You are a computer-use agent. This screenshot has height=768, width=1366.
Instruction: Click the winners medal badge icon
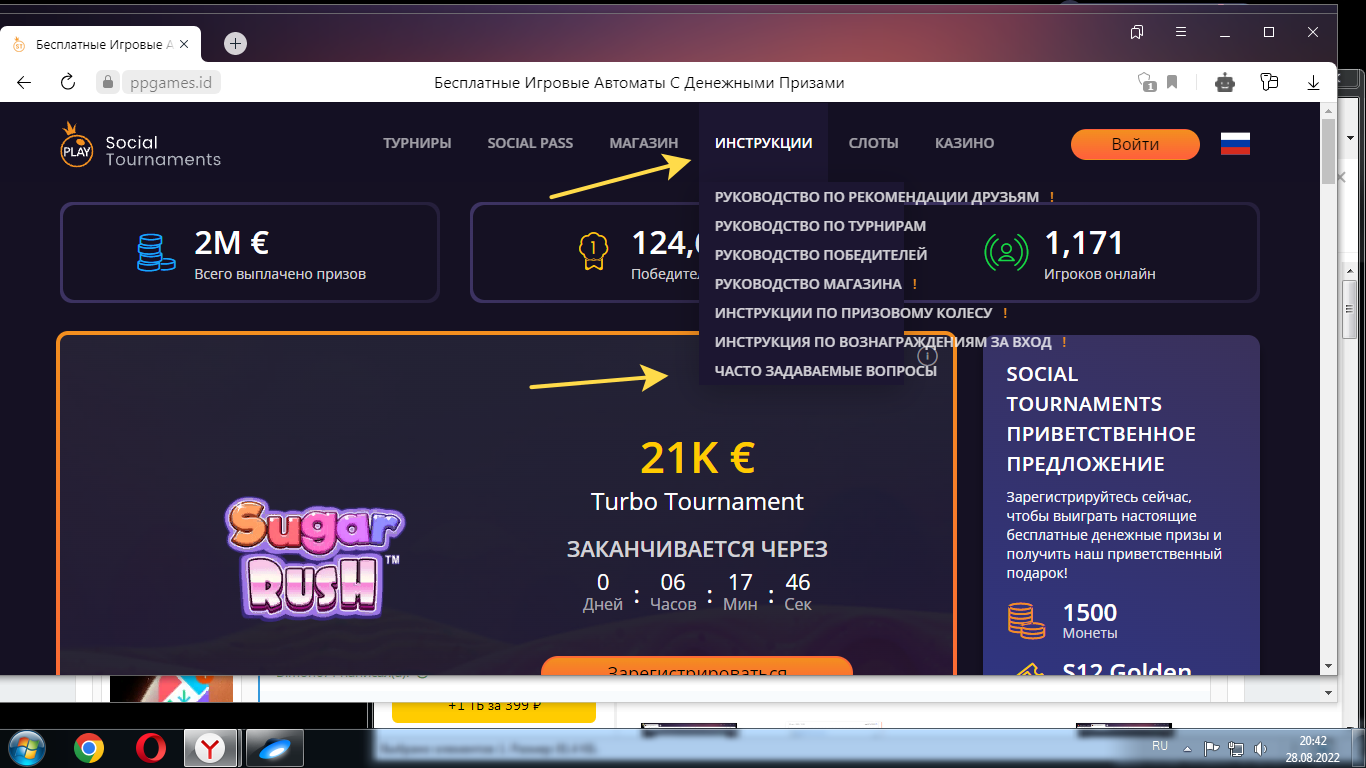point(593,252)
